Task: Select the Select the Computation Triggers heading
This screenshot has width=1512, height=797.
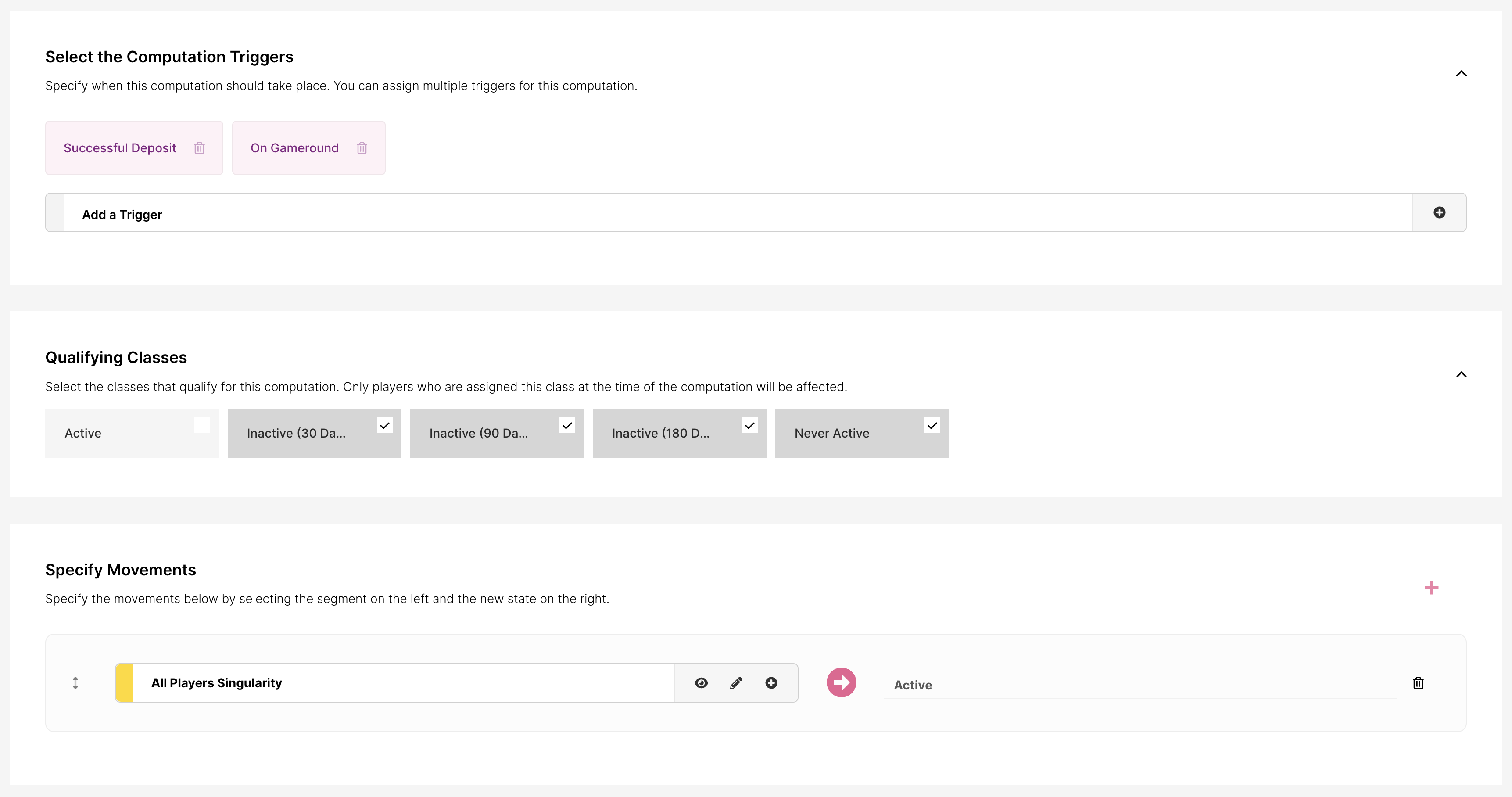Action: 169,57
